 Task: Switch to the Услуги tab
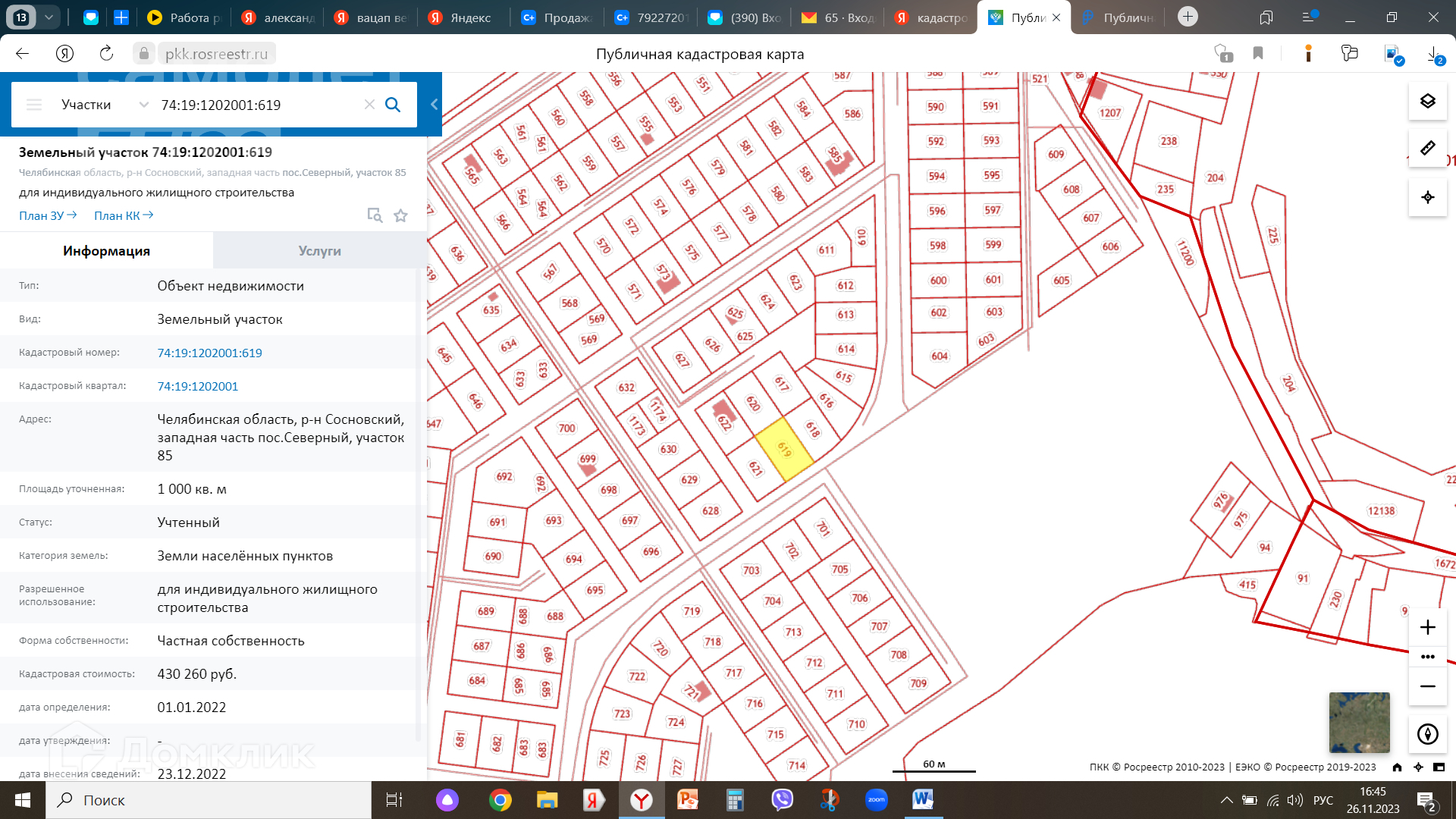(319, 251)
